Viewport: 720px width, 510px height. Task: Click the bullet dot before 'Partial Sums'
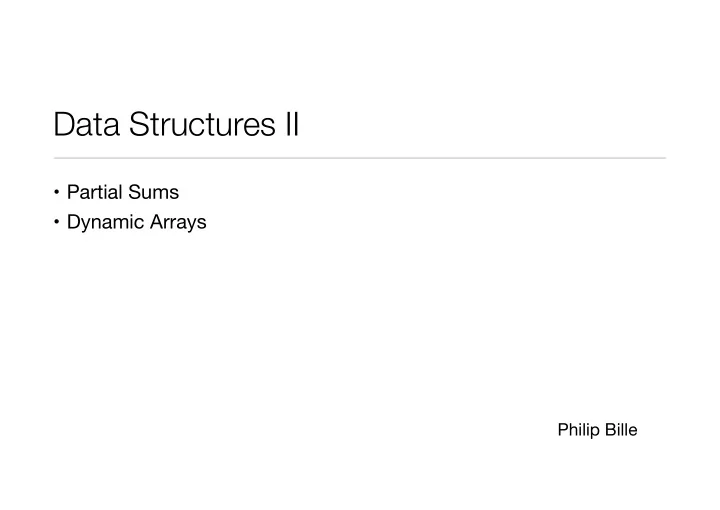tap(56, 192)
